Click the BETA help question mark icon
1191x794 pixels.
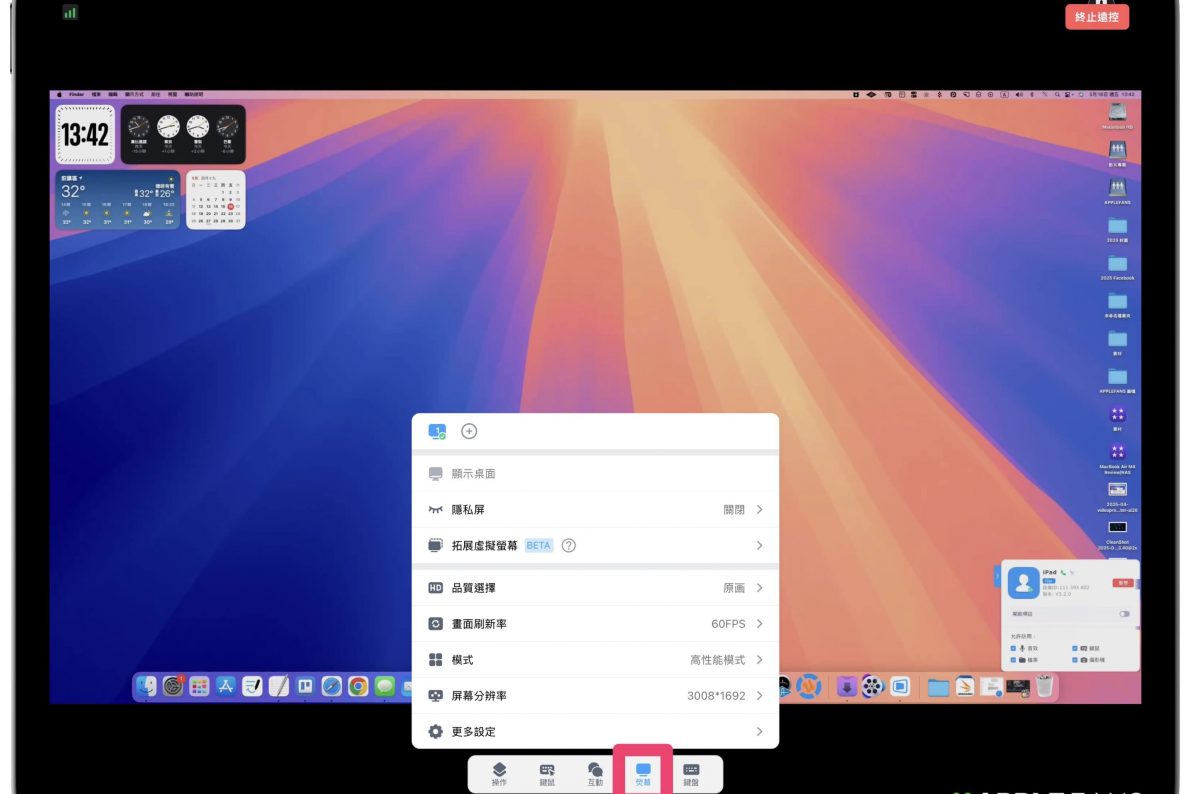coord(569,546)
